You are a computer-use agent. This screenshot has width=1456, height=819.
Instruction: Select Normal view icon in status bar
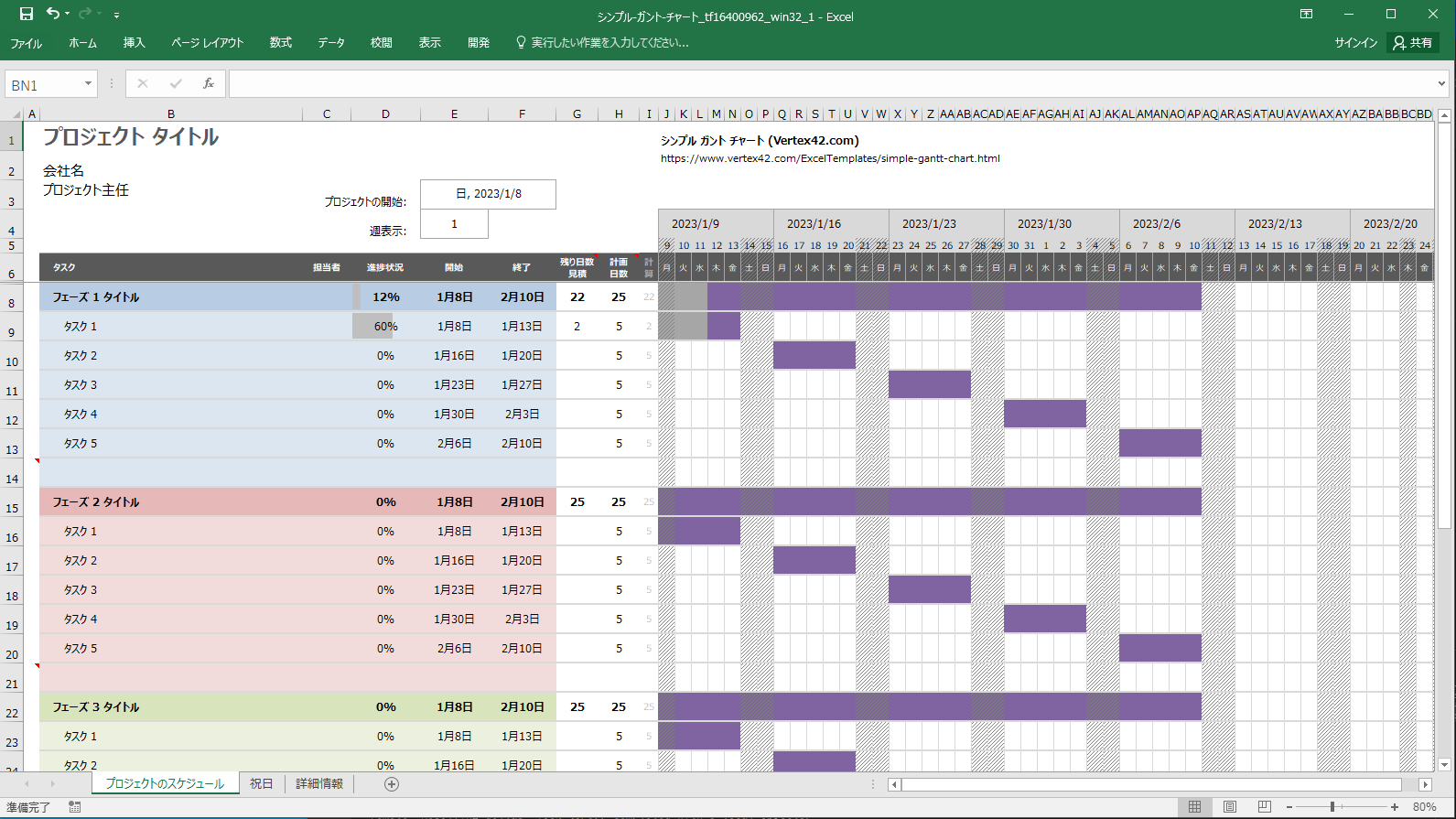pos(1194,807)
